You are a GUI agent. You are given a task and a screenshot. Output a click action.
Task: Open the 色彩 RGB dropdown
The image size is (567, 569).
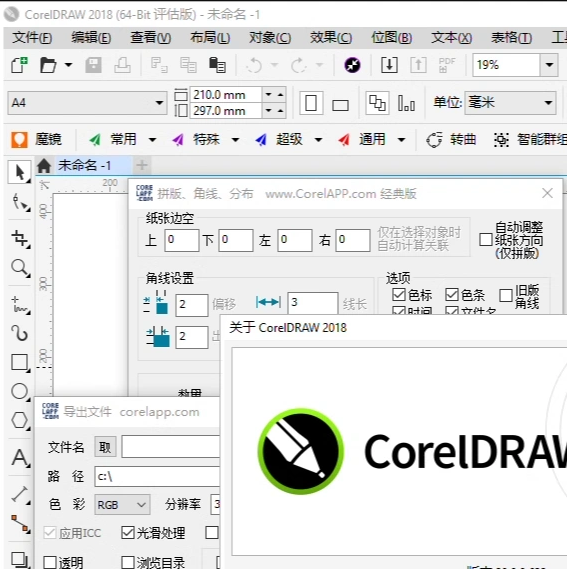coord(122,504)
